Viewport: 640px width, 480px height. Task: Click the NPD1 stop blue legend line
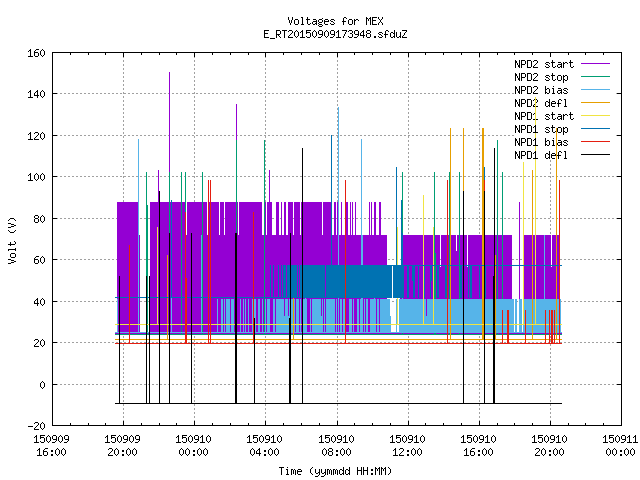coord(596,129)
